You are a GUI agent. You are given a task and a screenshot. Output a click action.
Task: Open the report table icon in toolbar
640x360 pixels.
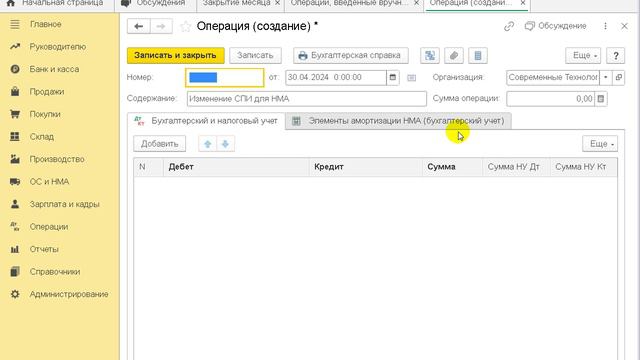(x=478, y=56)
